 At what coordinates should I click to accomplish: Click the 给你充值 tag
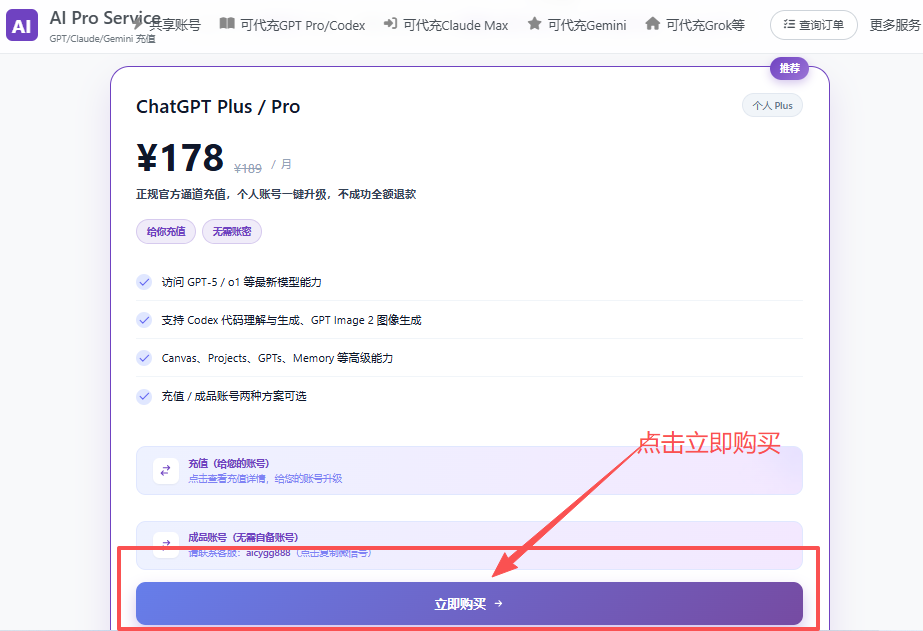(x=166, y=231)
